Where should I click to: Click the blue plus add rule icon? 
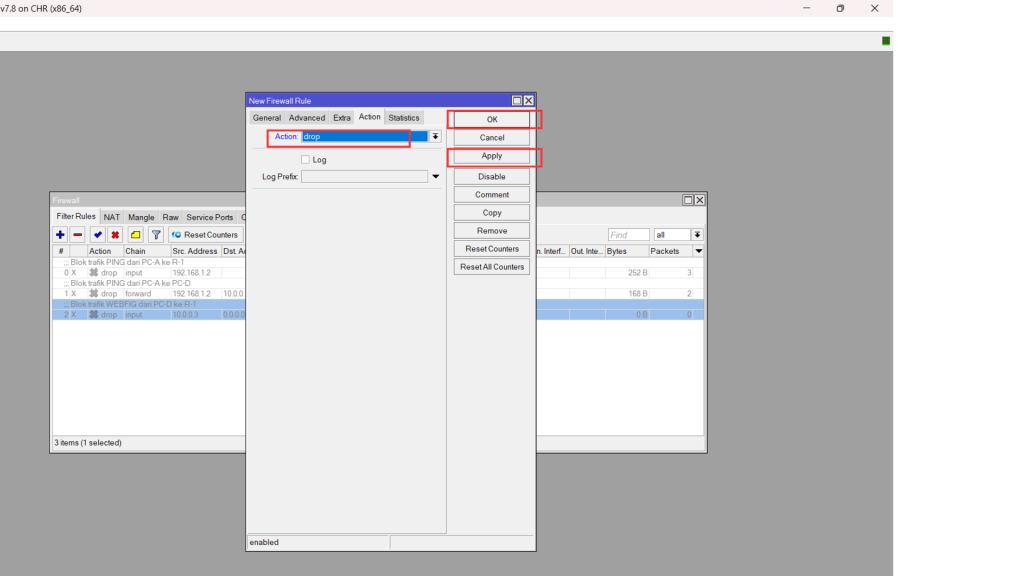pyautogui.click(x=60, y=234)
